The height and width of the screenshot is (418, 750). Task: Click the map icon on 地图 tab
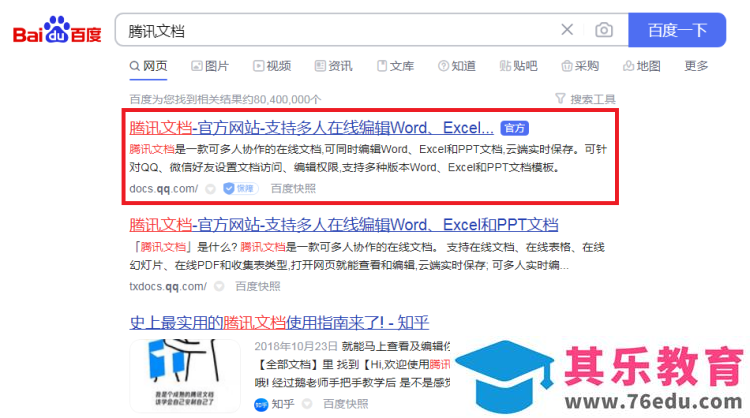(x=628, y=66)
